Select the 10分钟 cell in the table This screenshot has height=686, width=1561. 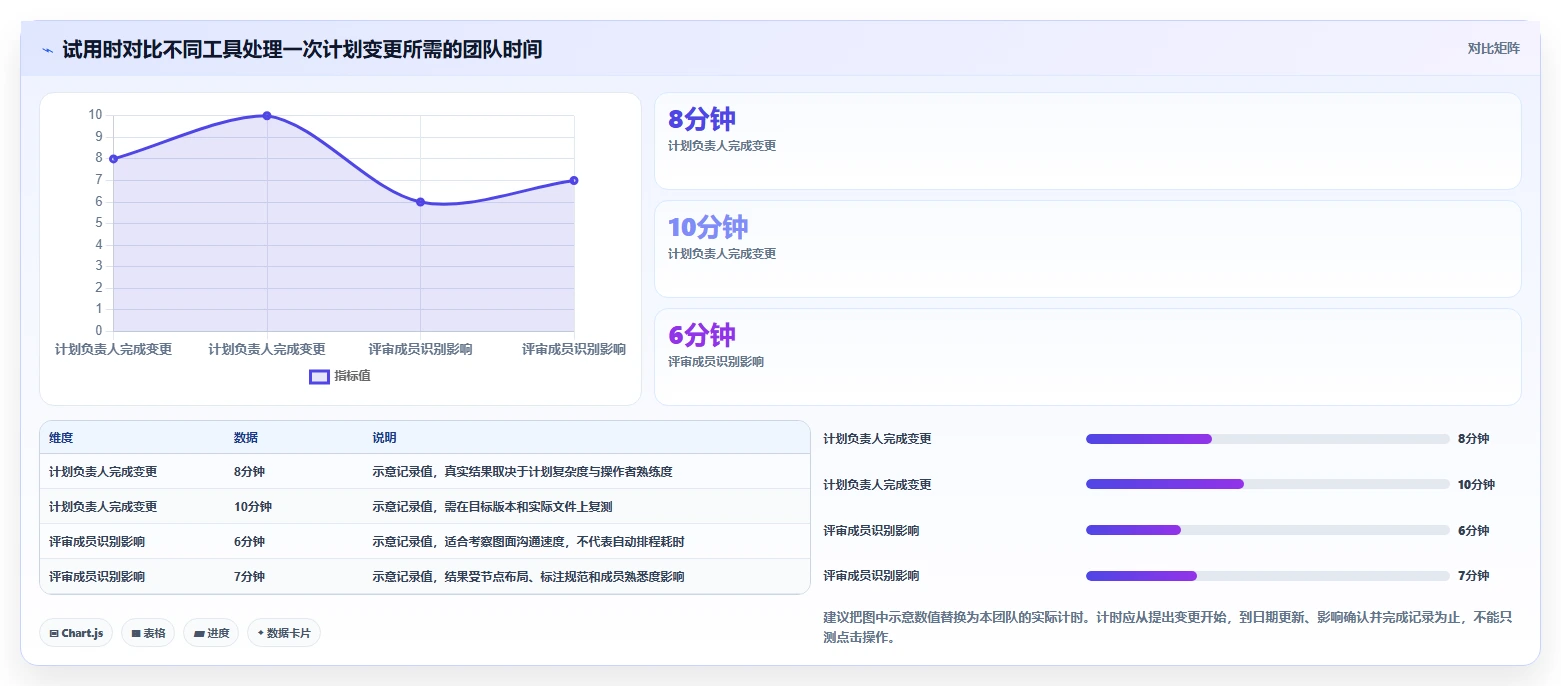253,507
